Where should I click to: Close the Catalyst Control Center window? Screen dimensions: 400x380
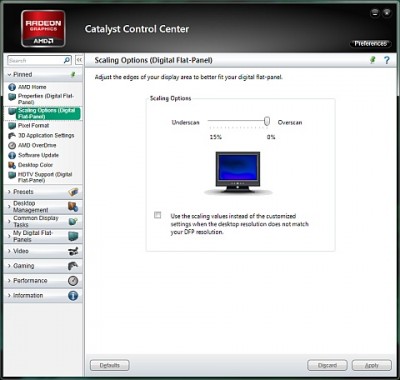387,13
